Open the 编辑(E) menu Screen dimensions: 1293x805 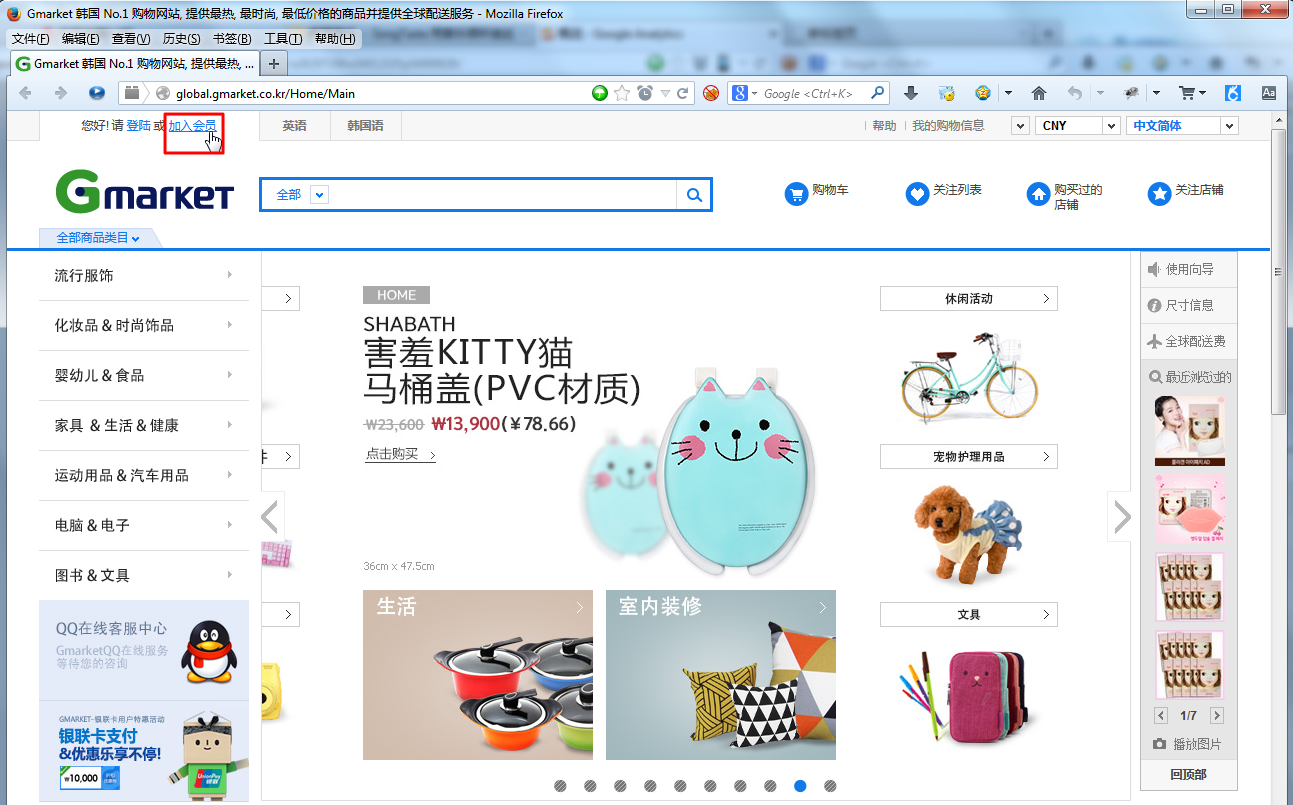tap(80, 39)
